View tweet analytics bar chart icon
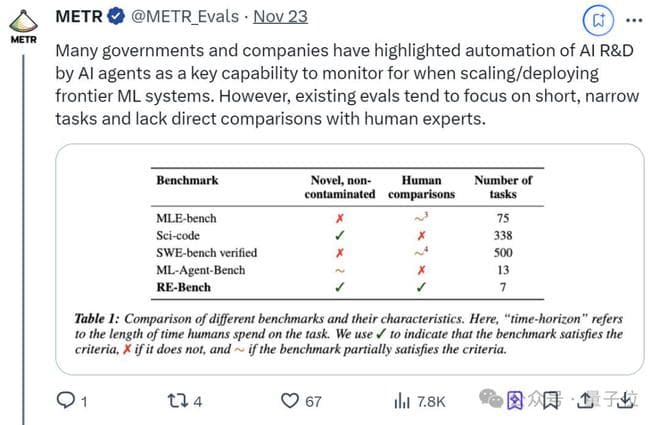 pyautogui.click(x=402, y=400)
